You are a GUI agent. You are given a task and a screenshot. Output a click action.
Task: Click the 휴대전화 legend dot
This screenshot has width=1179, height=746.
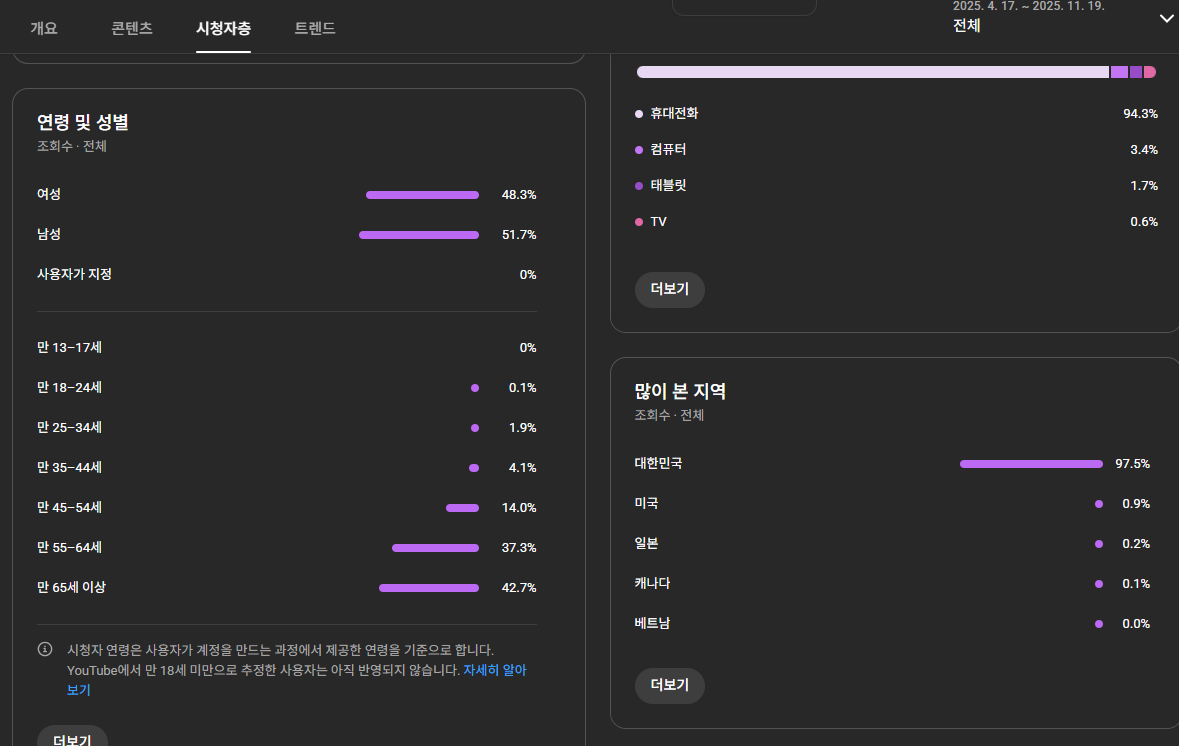639,114
